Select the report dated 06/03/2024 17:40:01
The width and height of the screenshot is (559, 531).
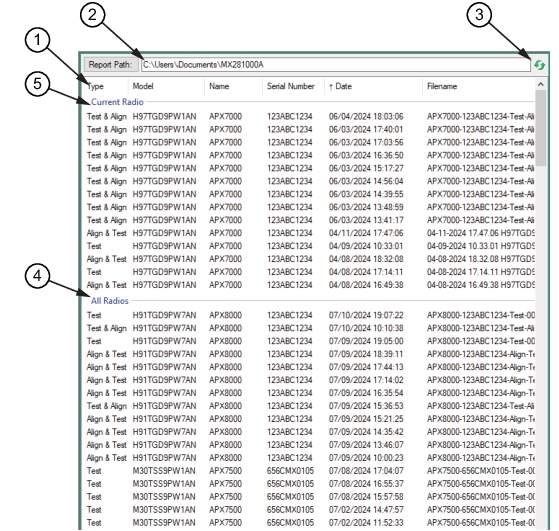310,129
